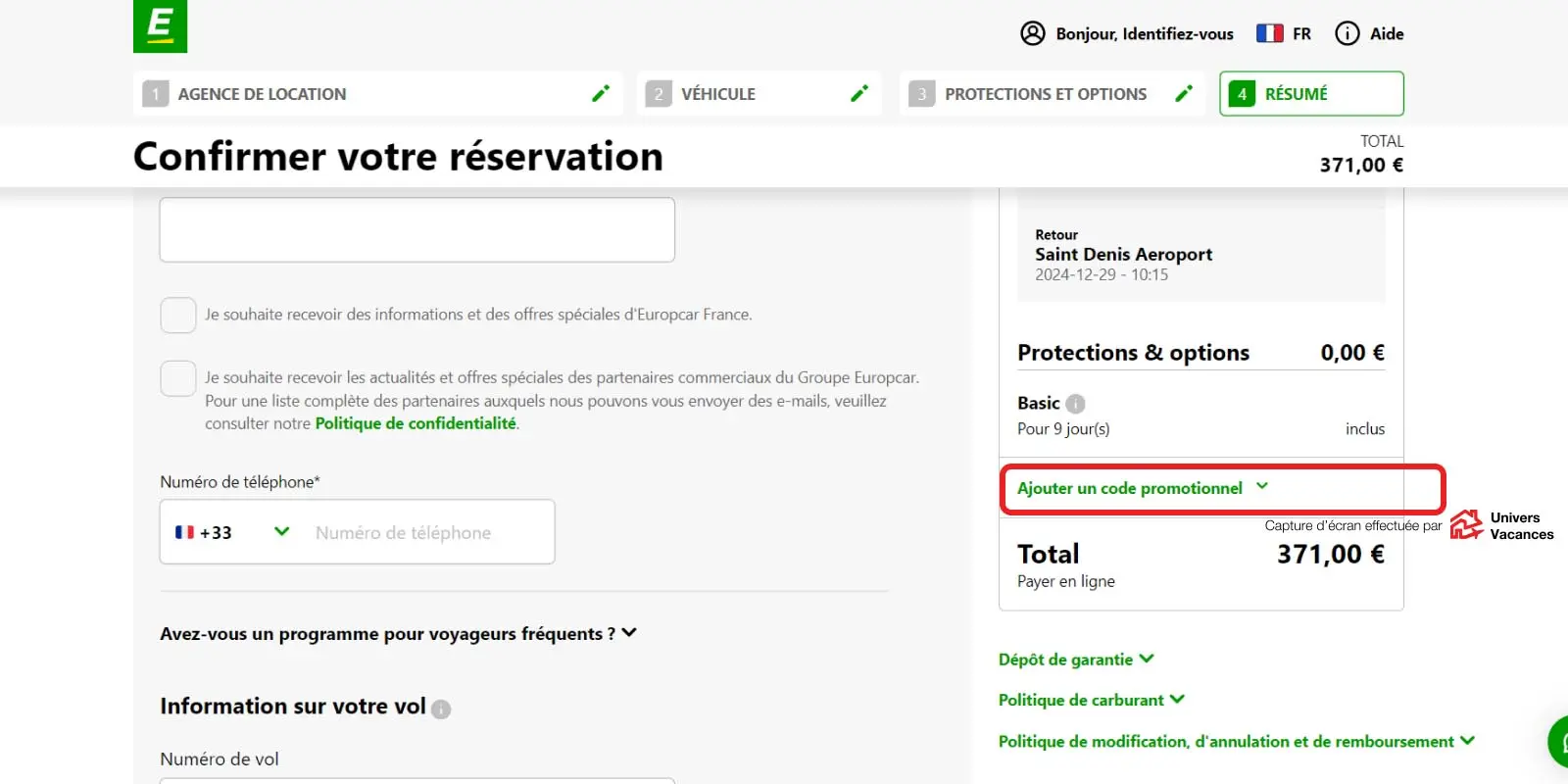Click the user account profile icon
Screen dimensions: 1568x784
coord(1033,33)
